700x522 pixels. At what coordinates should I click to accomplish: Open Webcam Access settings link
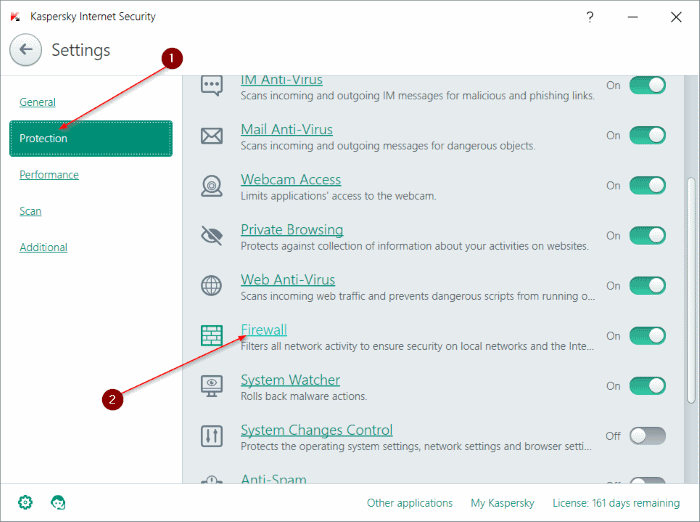(291, 180)
